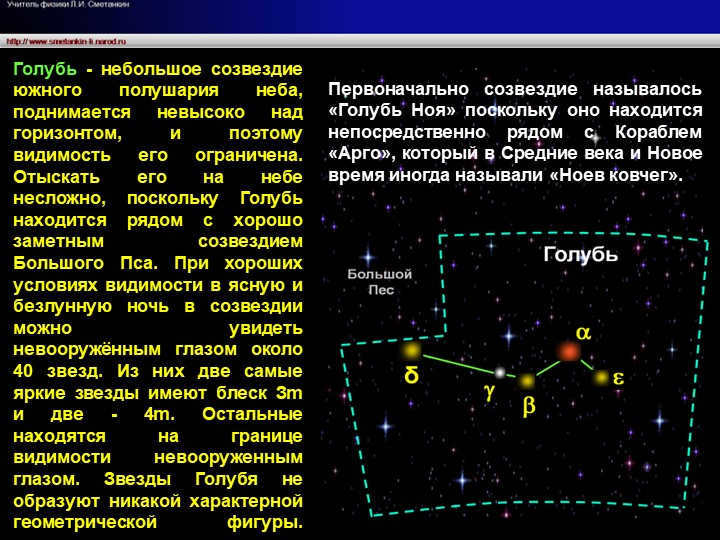Click the large δ letter label
Screen dimensions: 720x540
pos(411,377)
